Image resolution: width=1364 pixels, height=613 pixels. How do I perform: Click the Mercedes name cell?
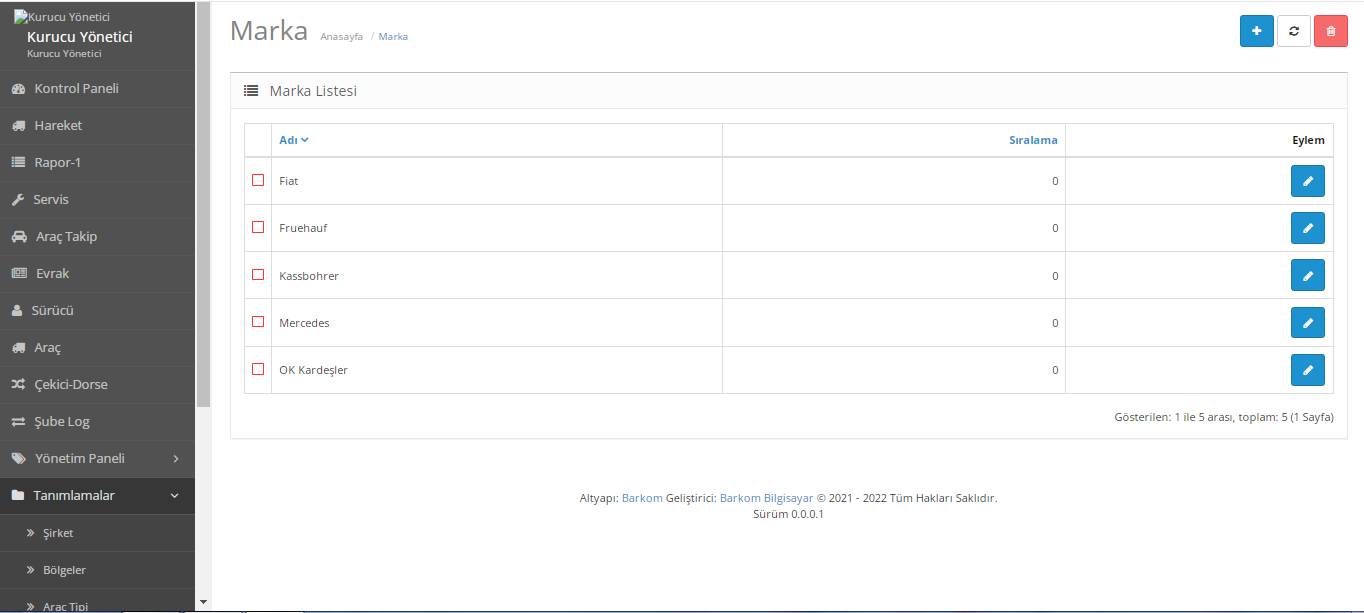[x=496, y=323]
